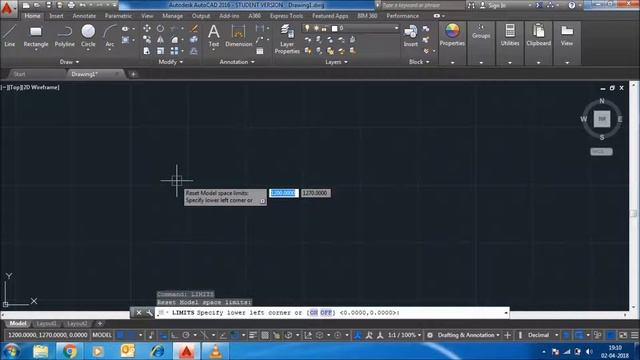
Task: Click the AutoCAD application menu logo
Action: point(7,8)
